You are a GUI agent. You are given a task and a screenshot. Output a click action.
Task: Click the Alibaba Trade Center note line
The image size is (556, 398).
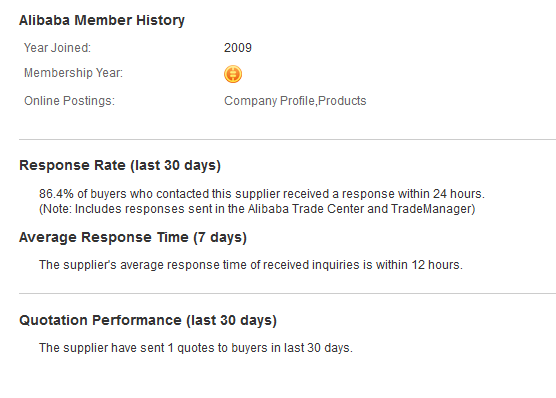point(257,209)
